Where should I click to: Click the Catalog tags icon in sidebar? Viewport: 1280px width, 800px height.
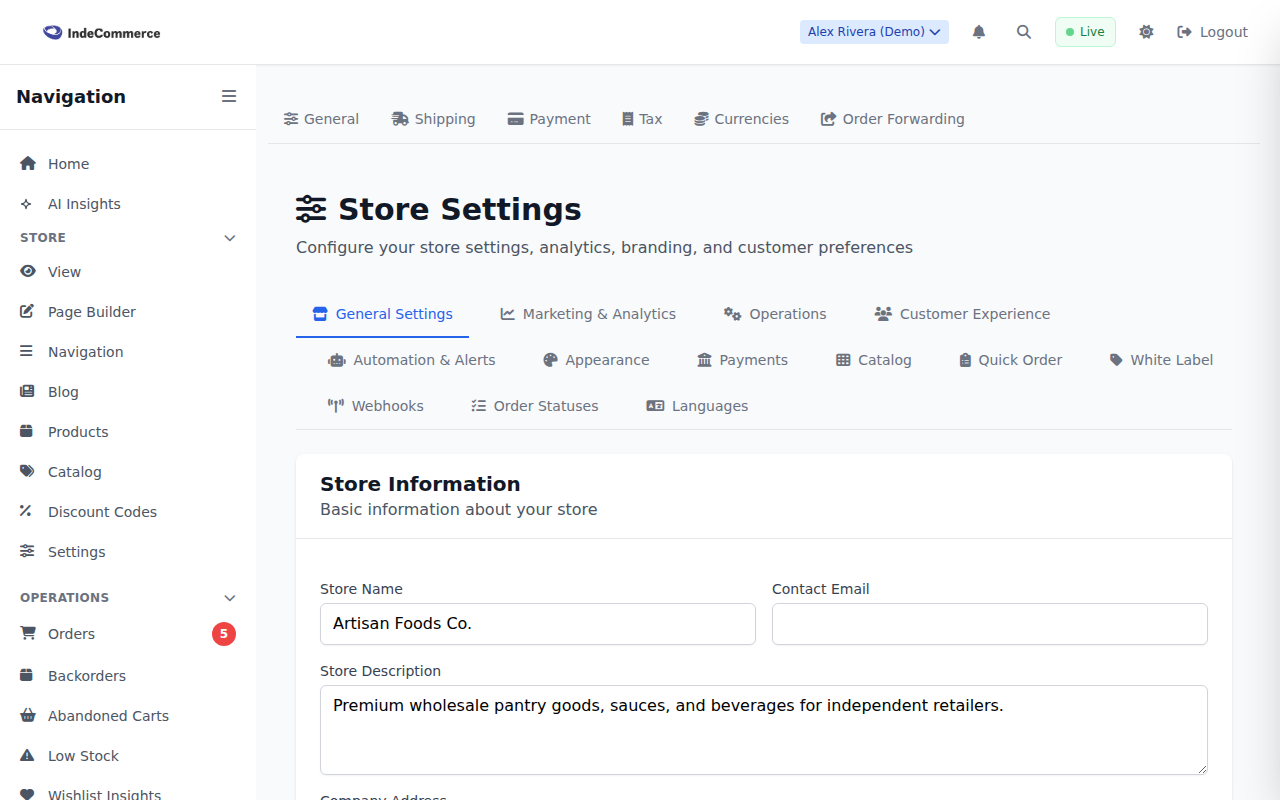[28, 472]
